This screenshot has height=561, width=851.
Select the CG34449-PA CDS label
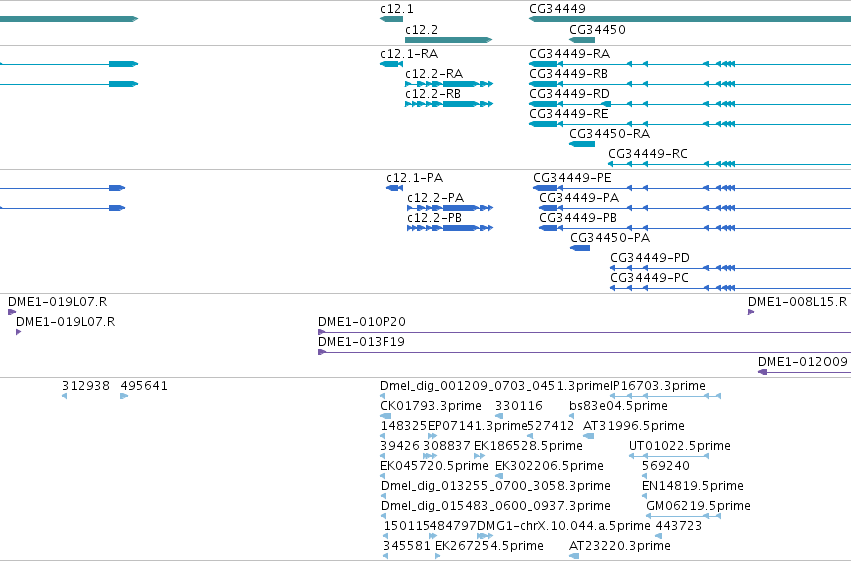pos(579,198)
